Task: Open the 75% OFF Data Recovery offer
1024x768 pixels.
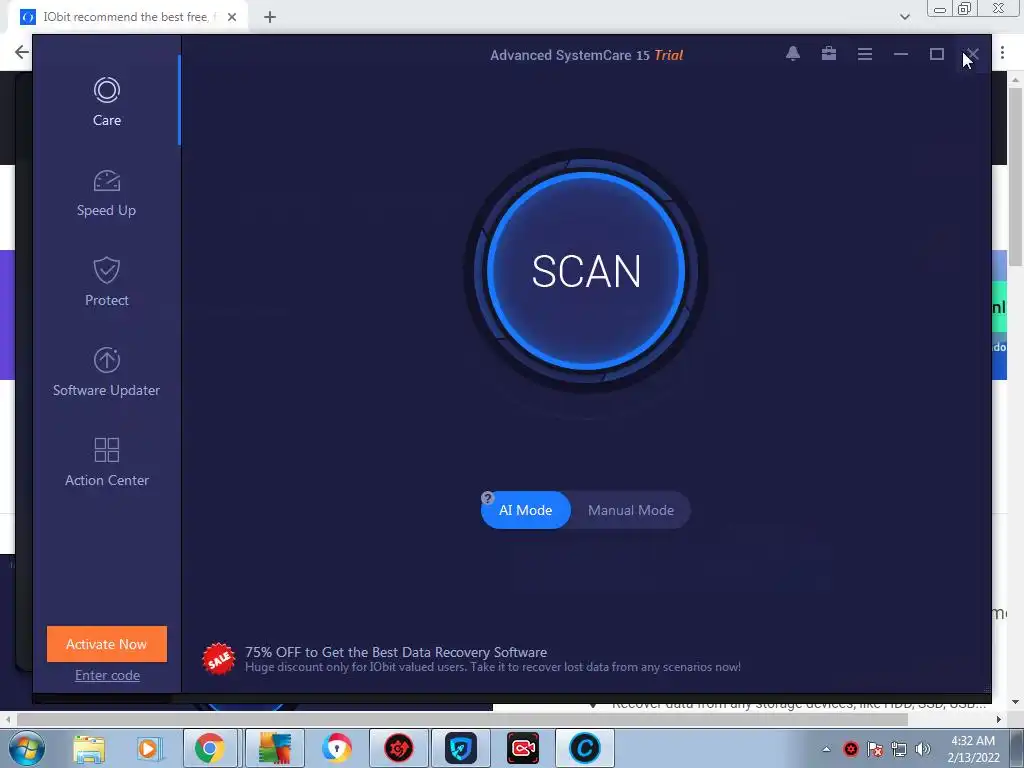Action: [493, 659]
